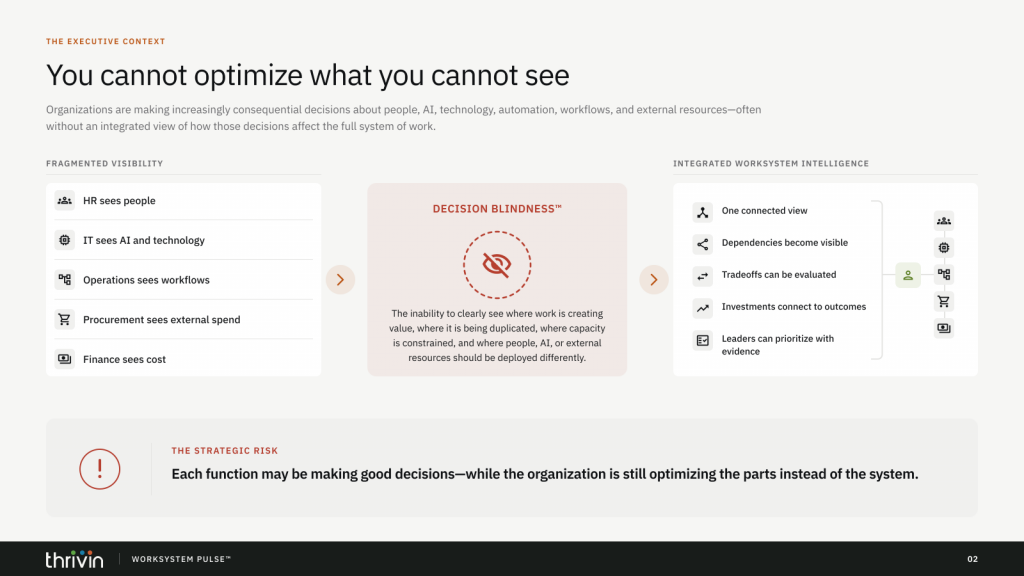
Task: Click the money icon beside Finance sees cost
Action: coord(64,359)
